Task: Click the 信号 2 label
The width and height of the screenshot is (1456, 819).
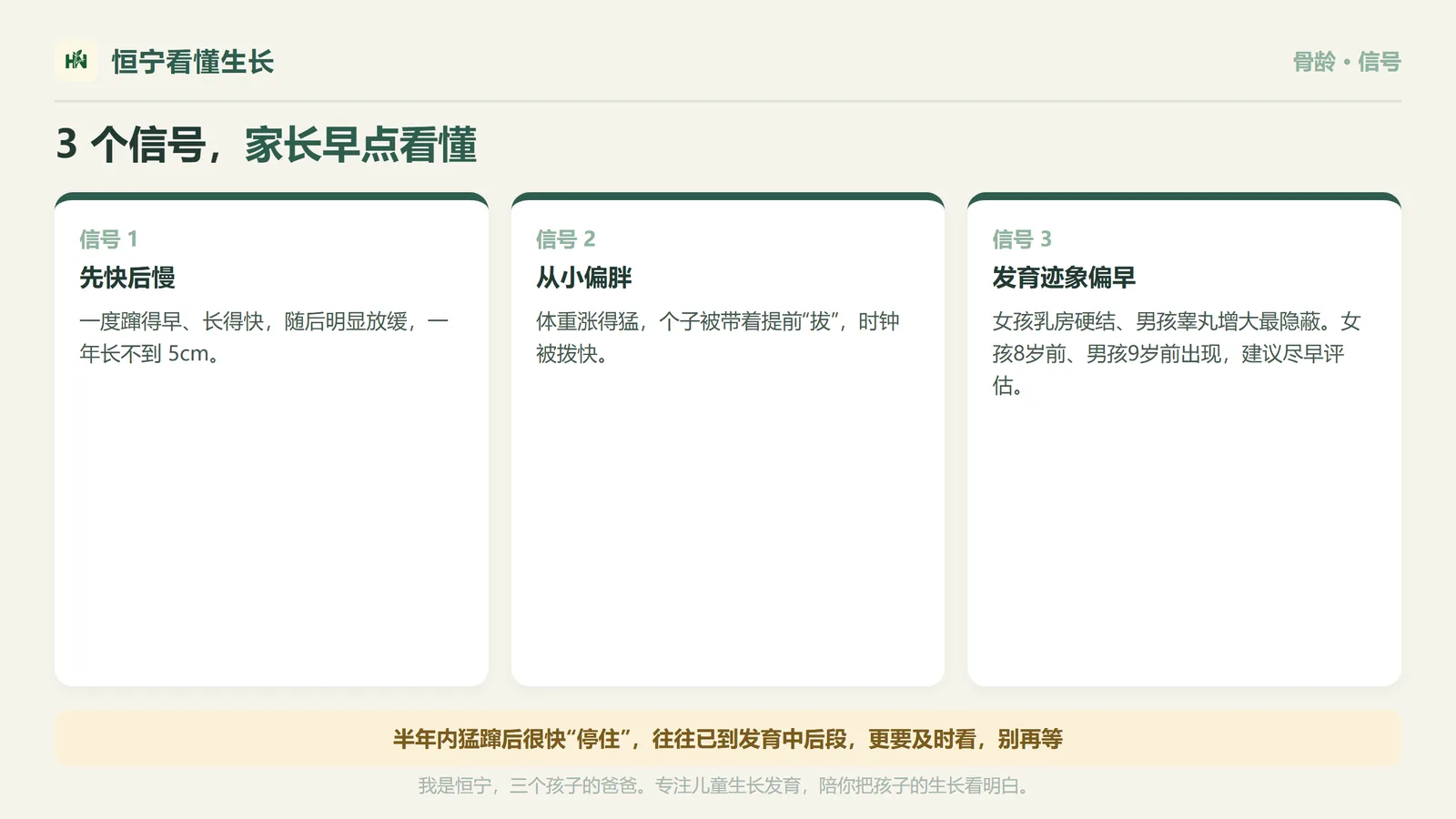Action: click(x=565, y=239)
